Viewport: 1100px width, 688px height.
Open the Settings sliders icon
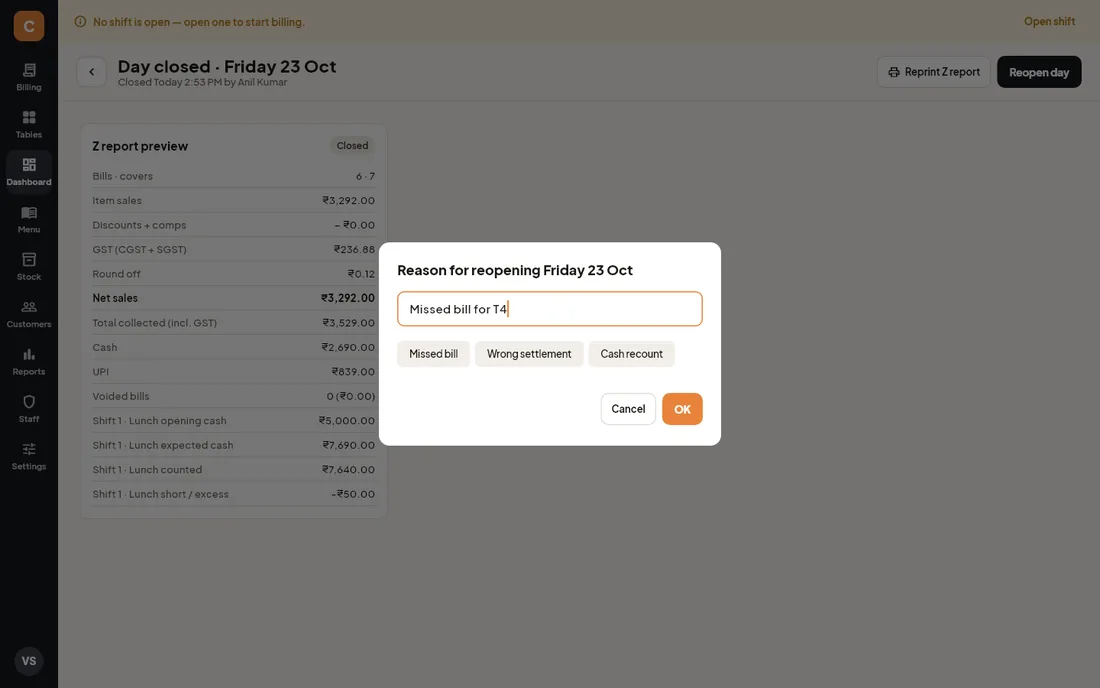29,449
